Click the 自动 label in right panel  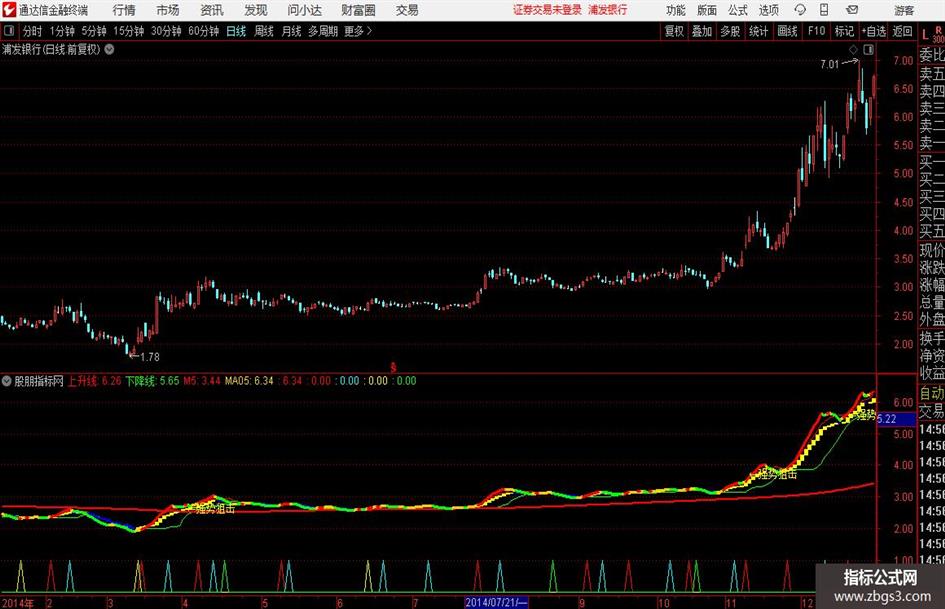tap(932, 393)
